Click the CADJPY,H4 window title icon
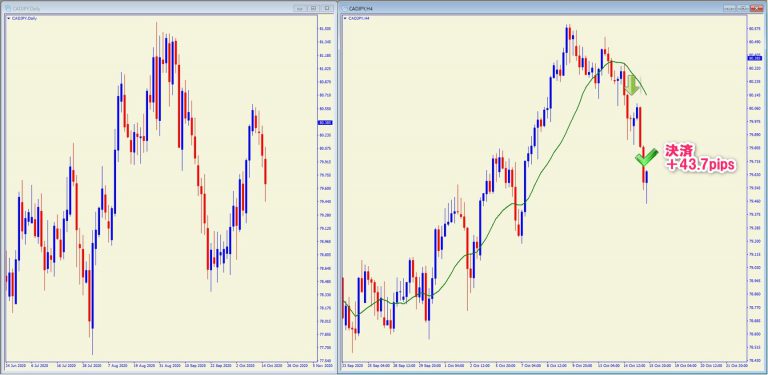The image size is (768, 375). point(345,9)
